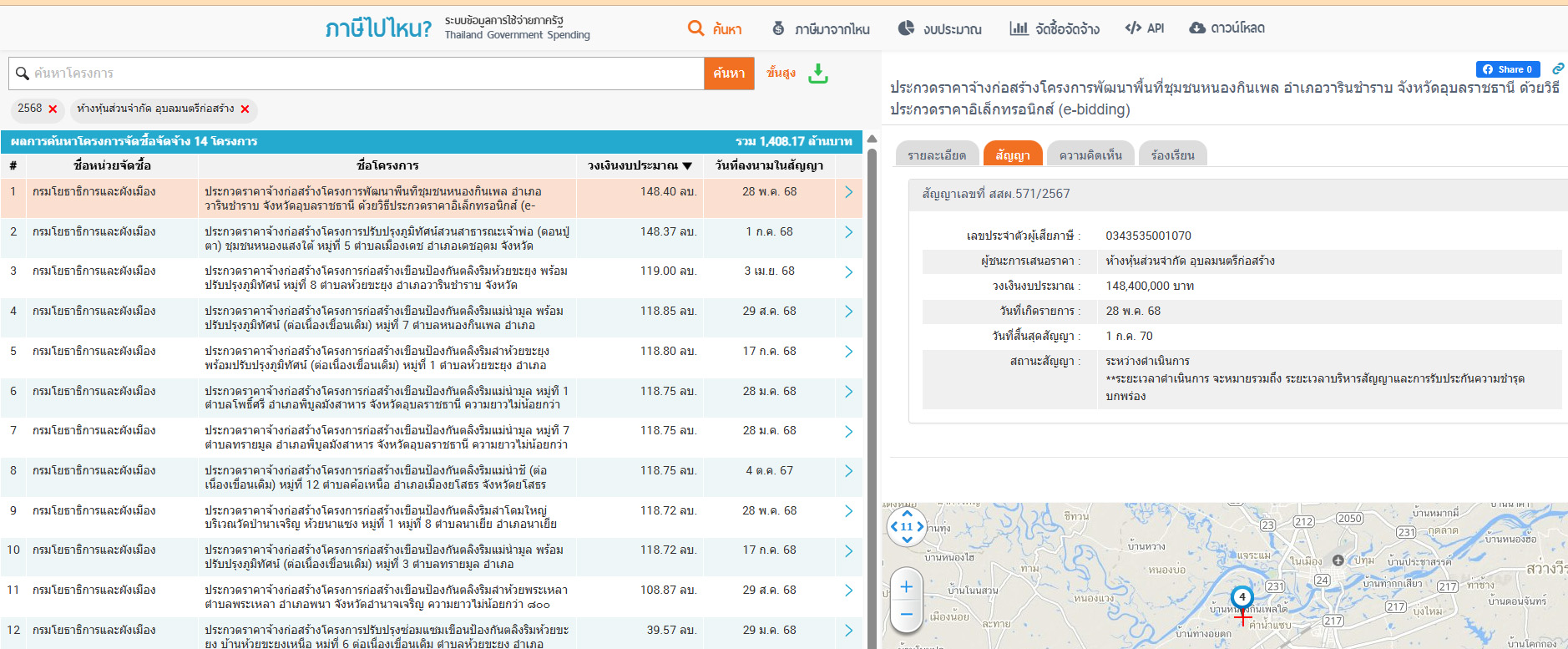The image size is (1568, 649).
Task: Zoom in on the map
Action: [907, 587]
